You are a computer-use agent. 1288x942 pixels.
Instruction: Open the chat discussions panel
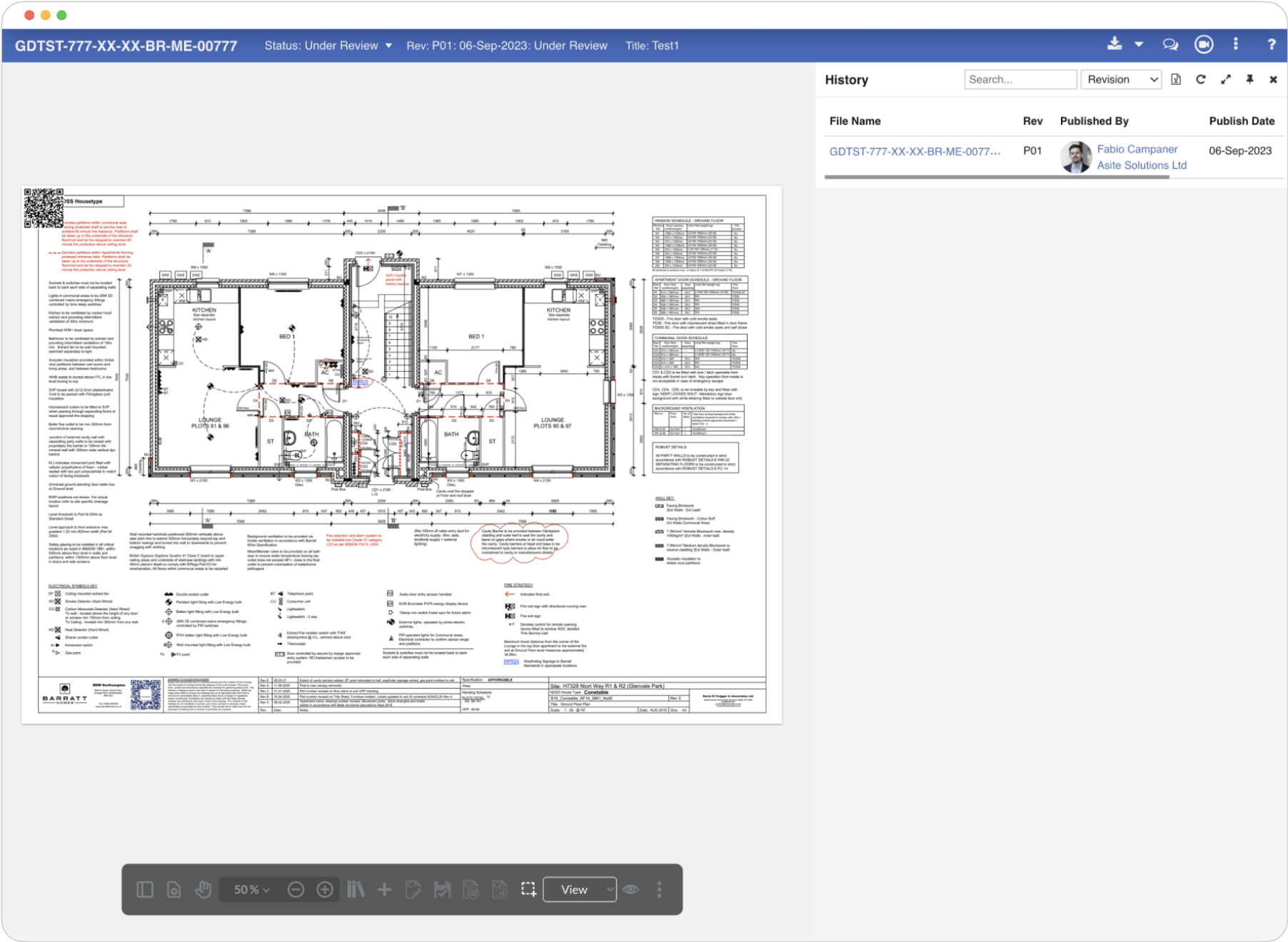1169,44
